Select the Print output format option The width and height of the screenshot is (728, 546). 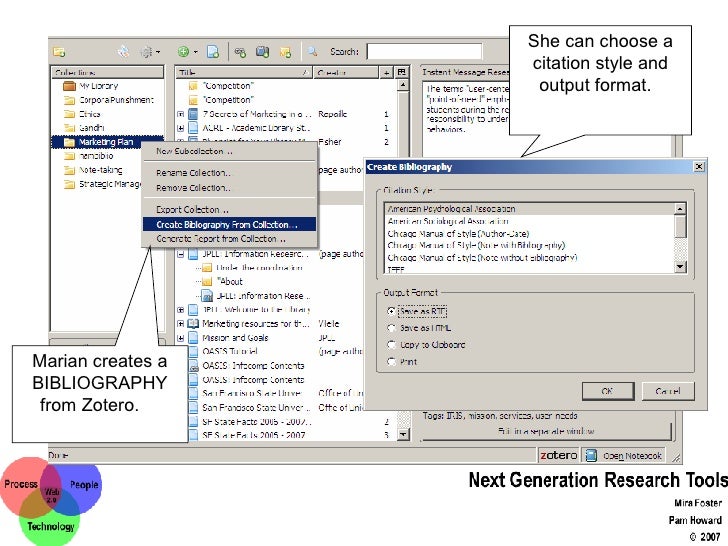391,362
